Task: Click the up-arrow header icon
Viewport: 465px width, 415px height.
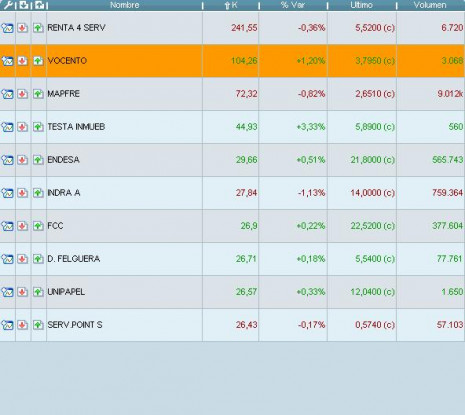Action: coord(39,5)
